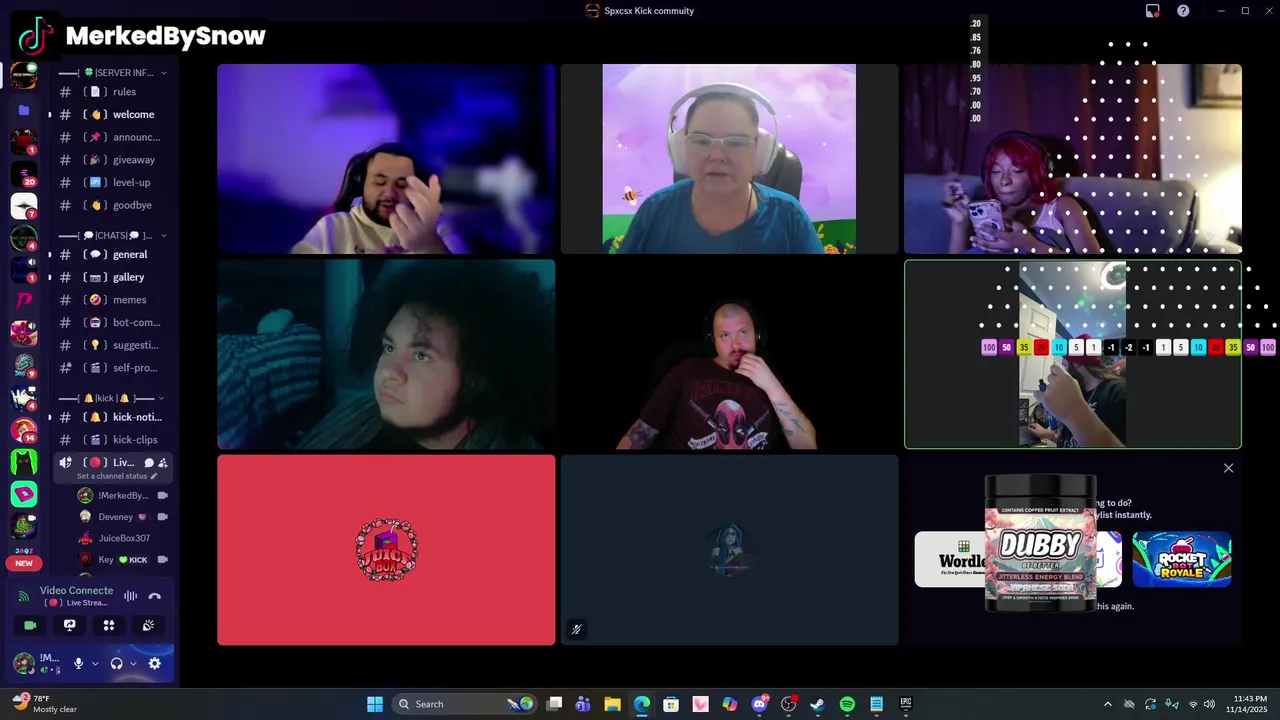Viewport: 1280px width, 720px height.
Task: Open microphone input options arrow
Action: click(95, 663)
